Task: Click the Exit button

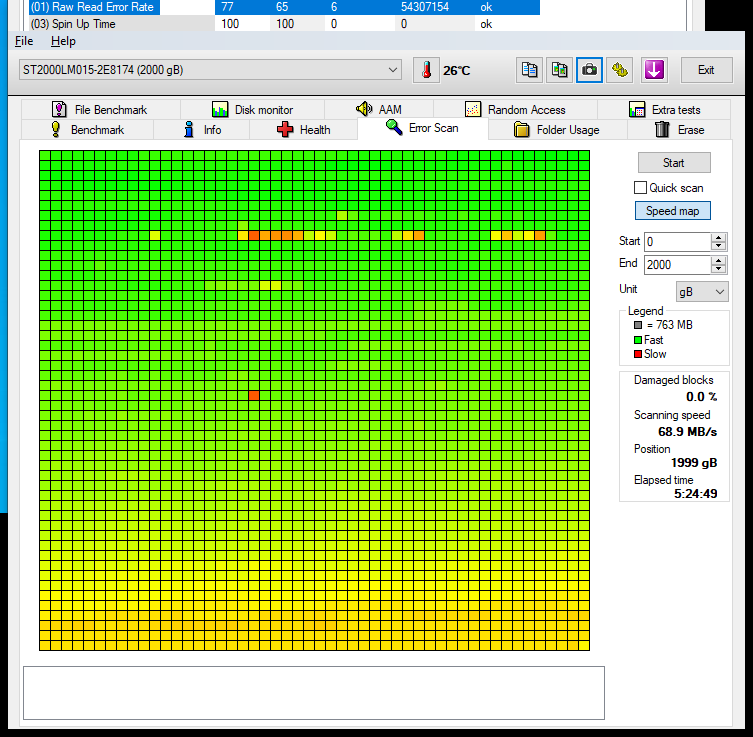Action: click(706, 70)
